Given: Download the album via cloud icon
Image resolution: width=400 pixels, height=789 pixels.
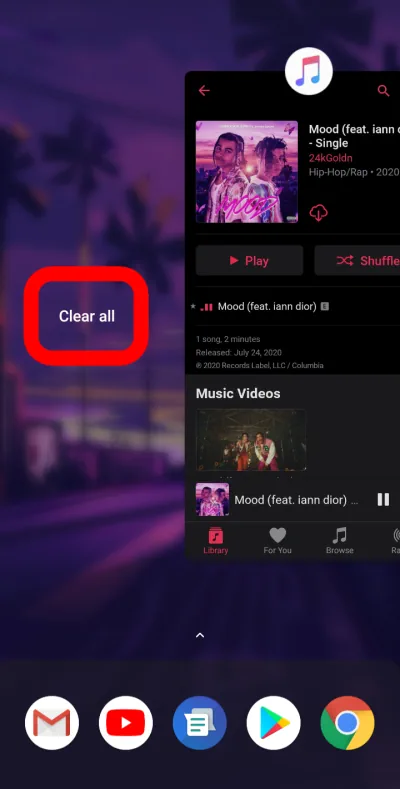Looking at the screenshot, I should click(x=318, y=213).
